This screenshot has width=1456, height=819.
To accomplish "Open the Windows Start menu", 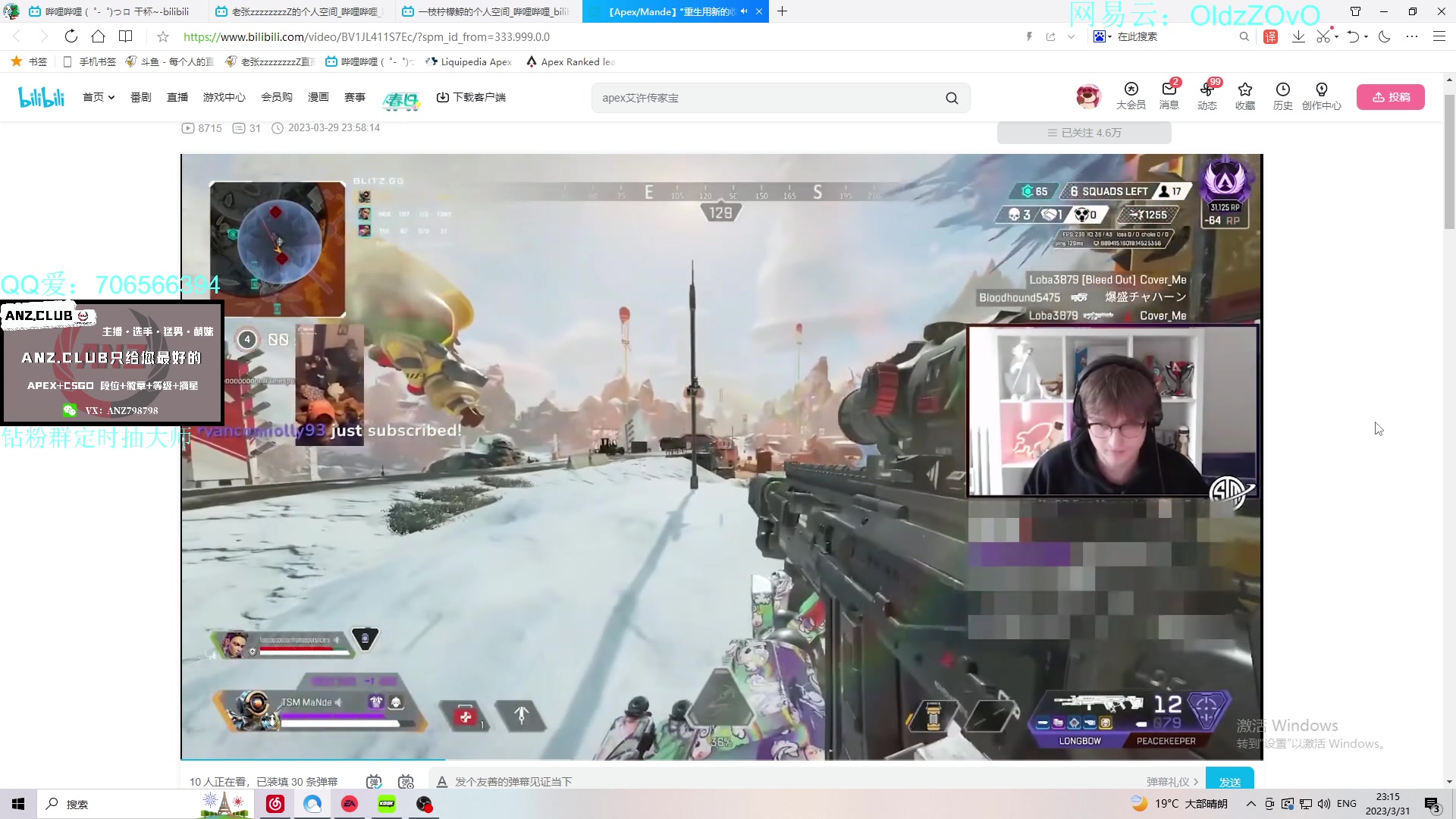I will coord(18,804).
